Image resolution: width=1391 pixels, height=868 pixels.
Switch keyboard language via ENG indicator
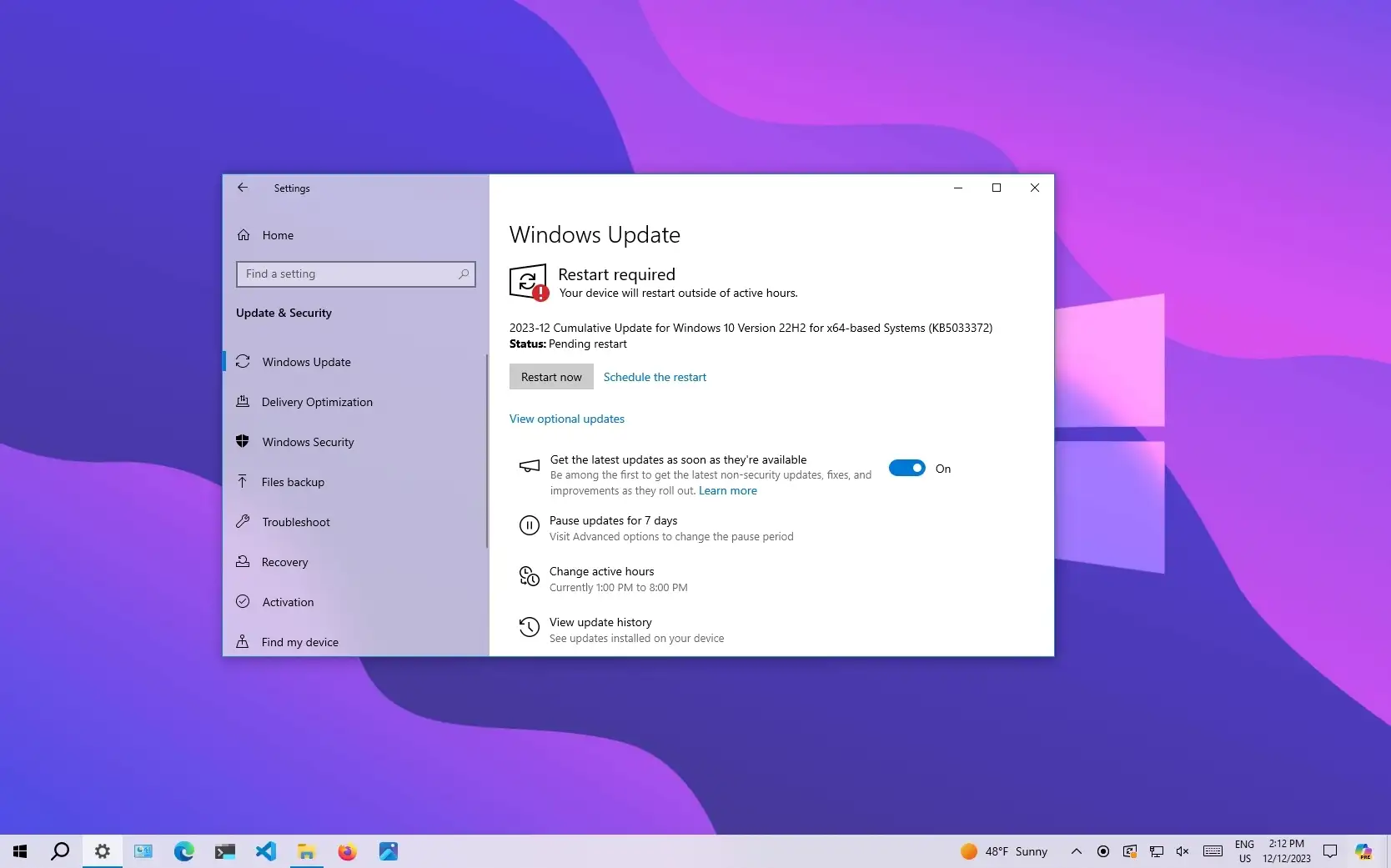click(1244, 850)
